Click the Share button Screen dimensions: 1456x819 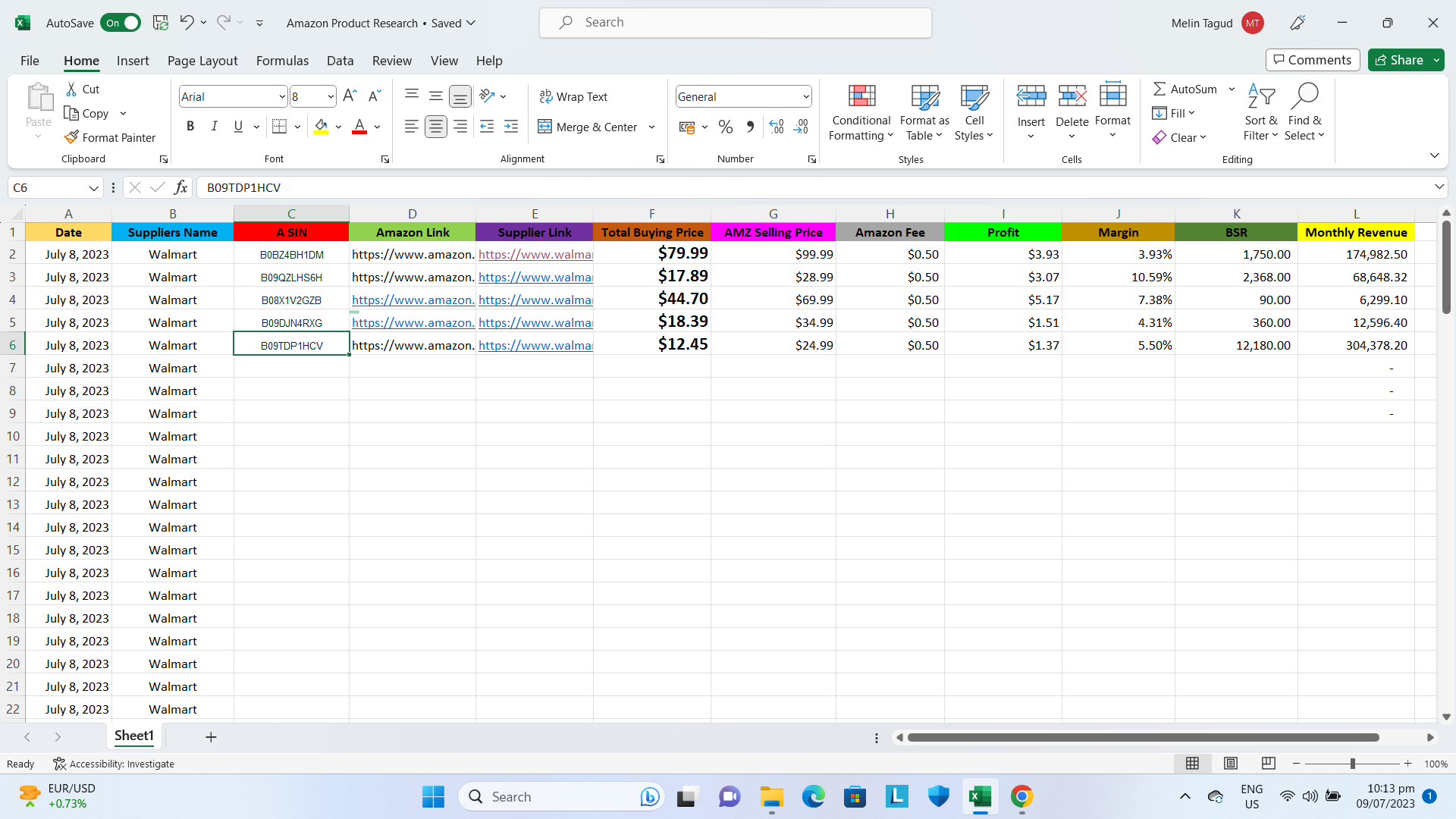(1399, 60)
